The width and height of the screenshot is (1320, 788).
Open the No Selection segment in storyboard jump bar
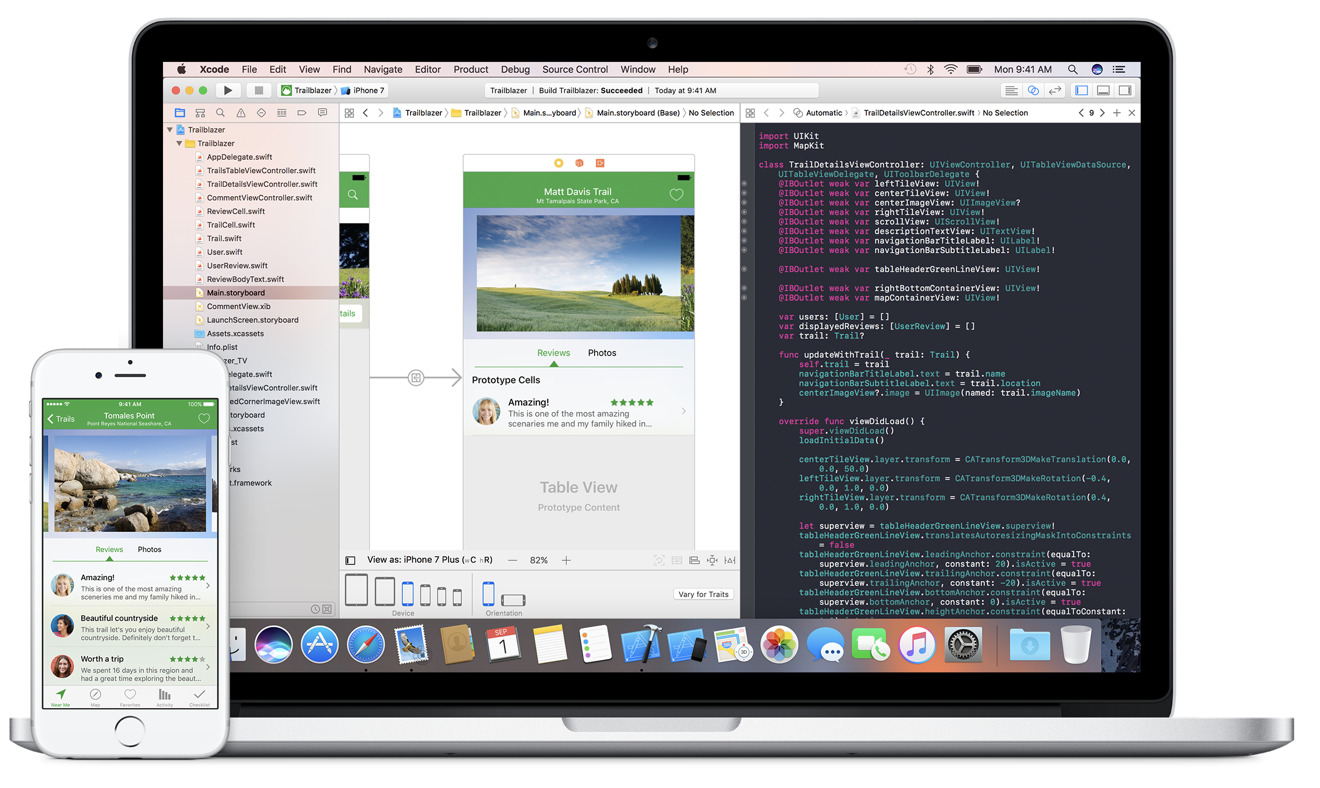[711, 113]
